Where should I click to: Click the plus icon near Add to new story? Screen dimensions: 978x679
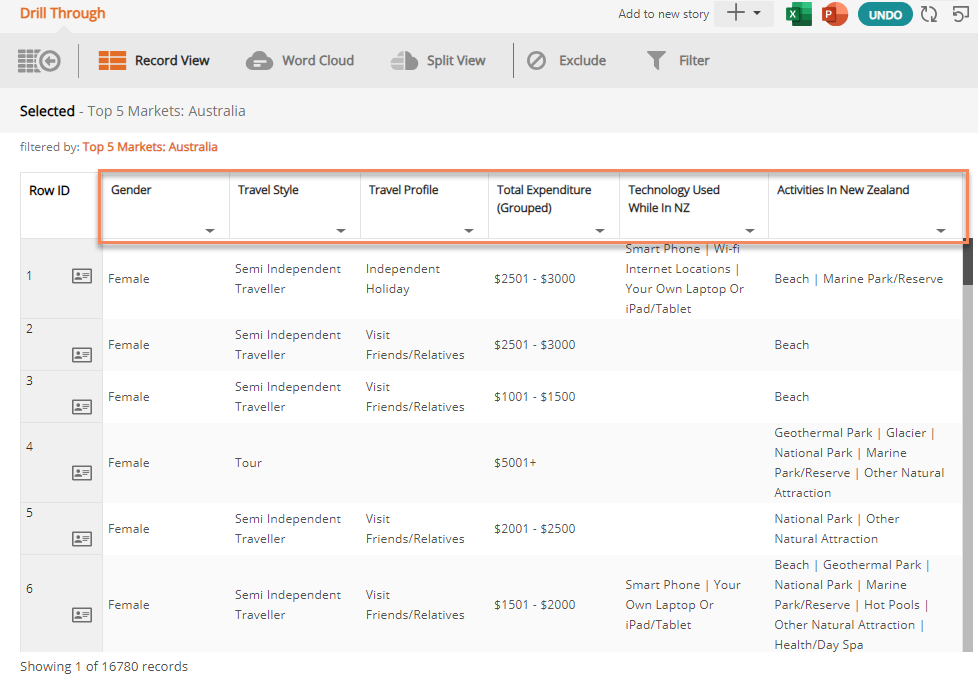click(733, 15)
